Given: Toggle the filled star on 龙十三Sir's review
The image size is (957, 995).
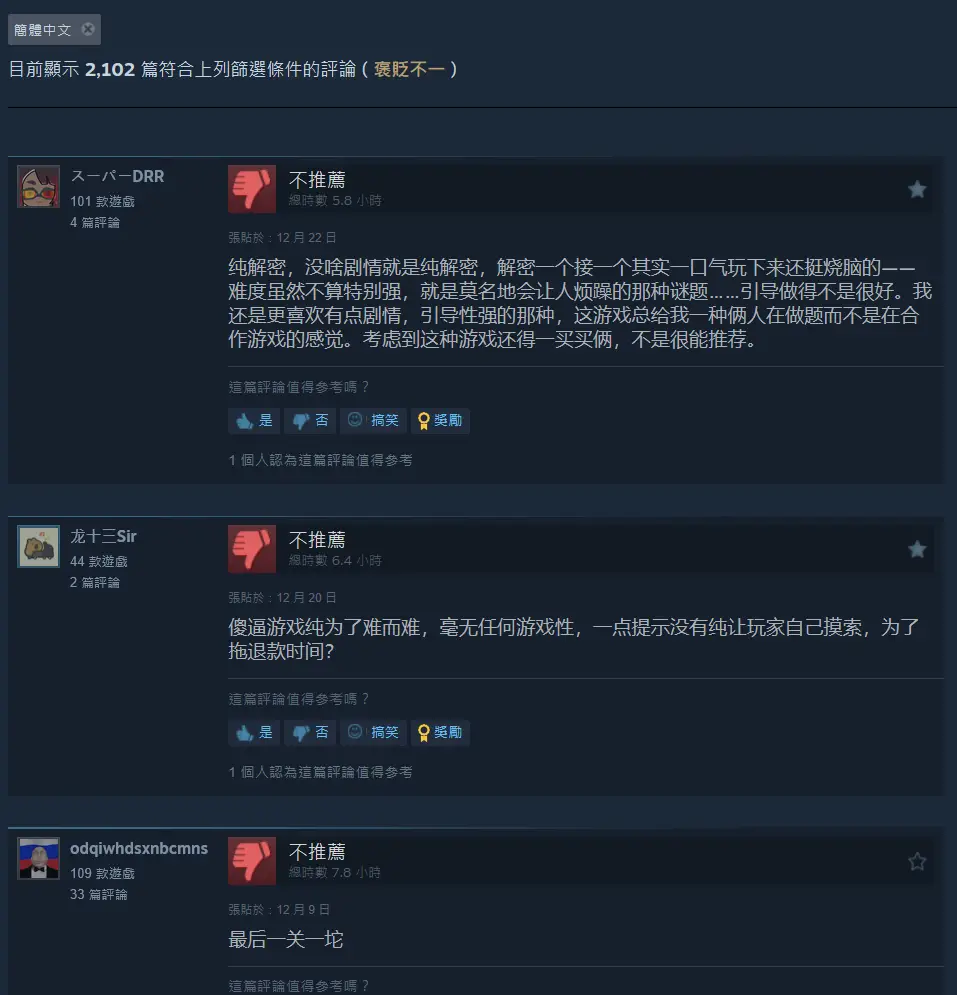Looking at the screenshot, I should (x=917, y=549).
